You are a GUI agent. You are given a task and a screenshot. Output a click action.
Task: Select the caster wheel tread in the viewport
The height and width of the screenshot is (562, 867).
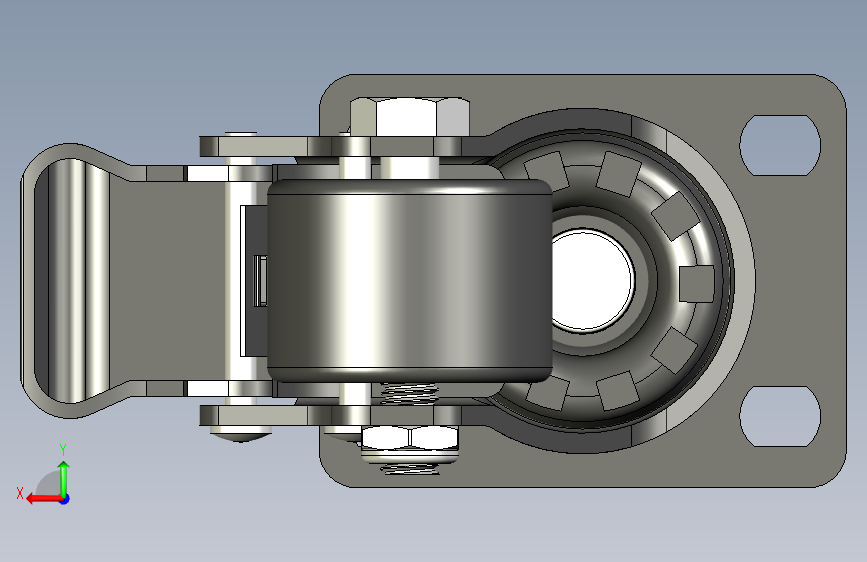pyautogui.click(x=409, y=280)
